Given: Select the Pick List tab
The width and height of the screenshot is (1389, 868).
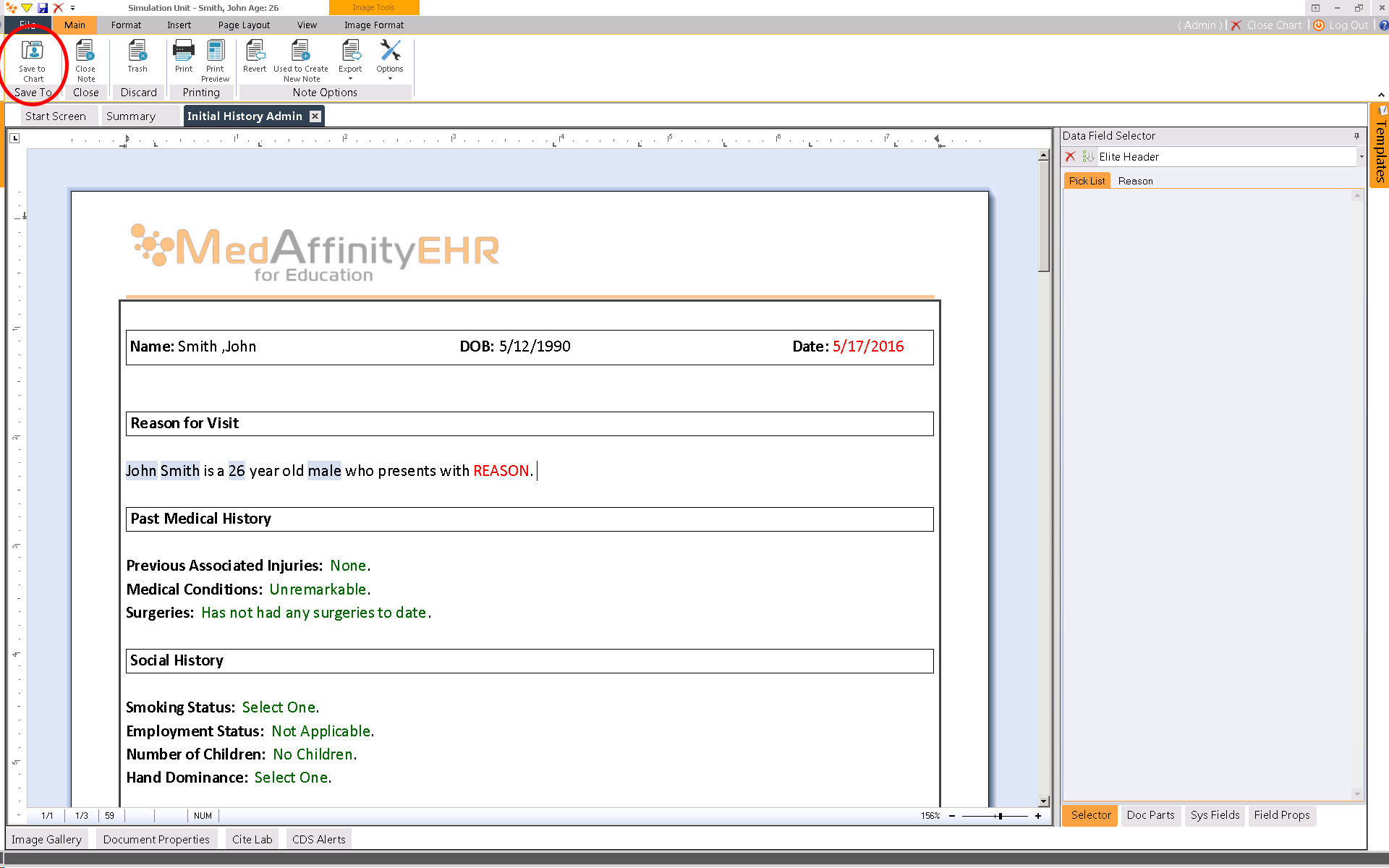Looking at the screenshot, I should (x=1087, y=181).
